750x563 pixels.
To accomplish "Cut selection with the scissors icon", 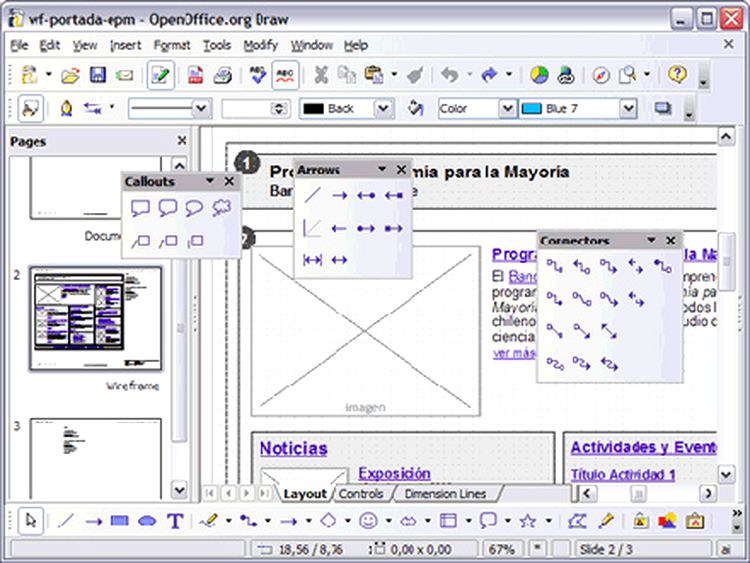I will [321, 75].
